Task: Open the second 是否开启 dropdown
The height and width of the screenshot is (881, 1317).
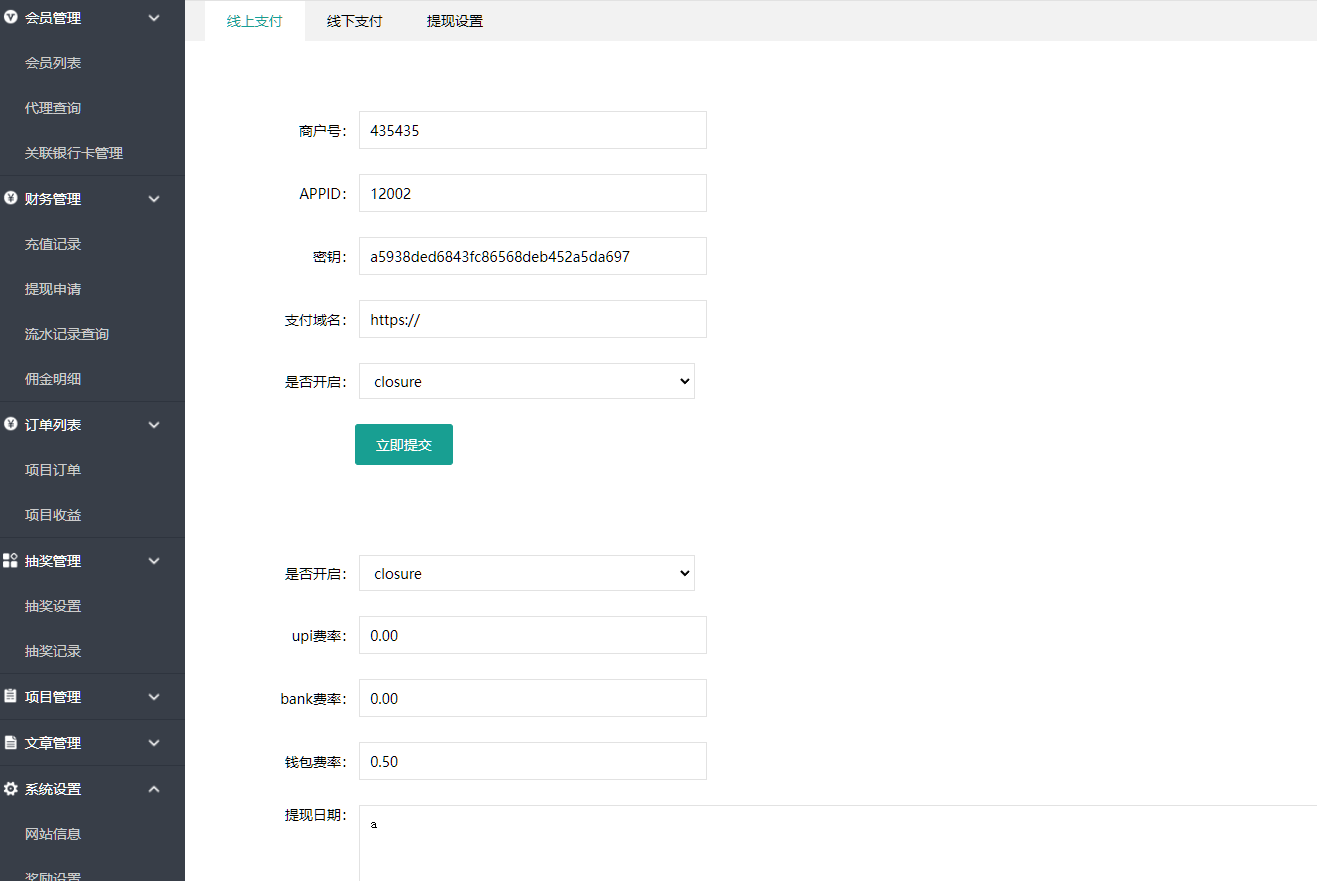Action: (526, 573)
